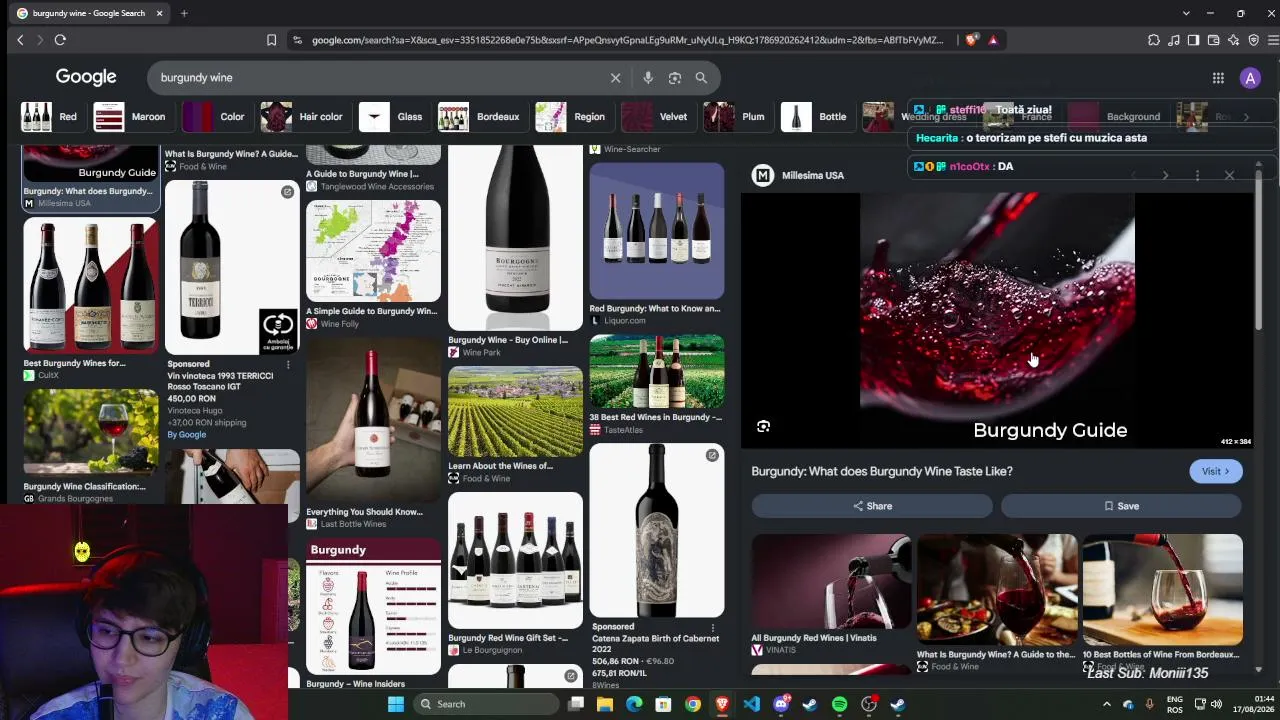Filter images by Maroon chip
The height and width of the screenshot is (720, 1280).
point(131,117)
